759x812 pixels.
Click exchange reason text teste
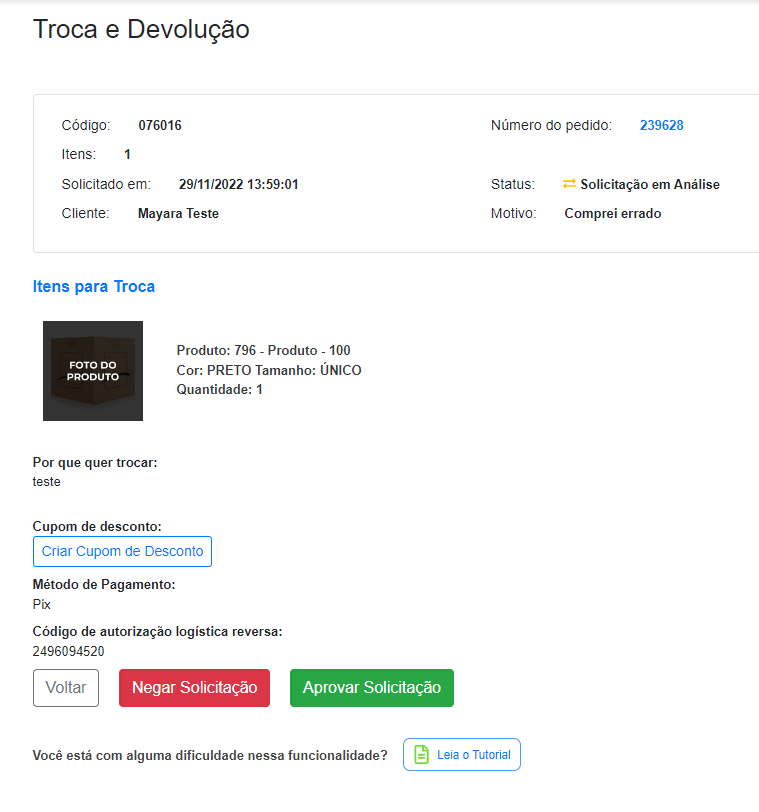pos(47,482)
